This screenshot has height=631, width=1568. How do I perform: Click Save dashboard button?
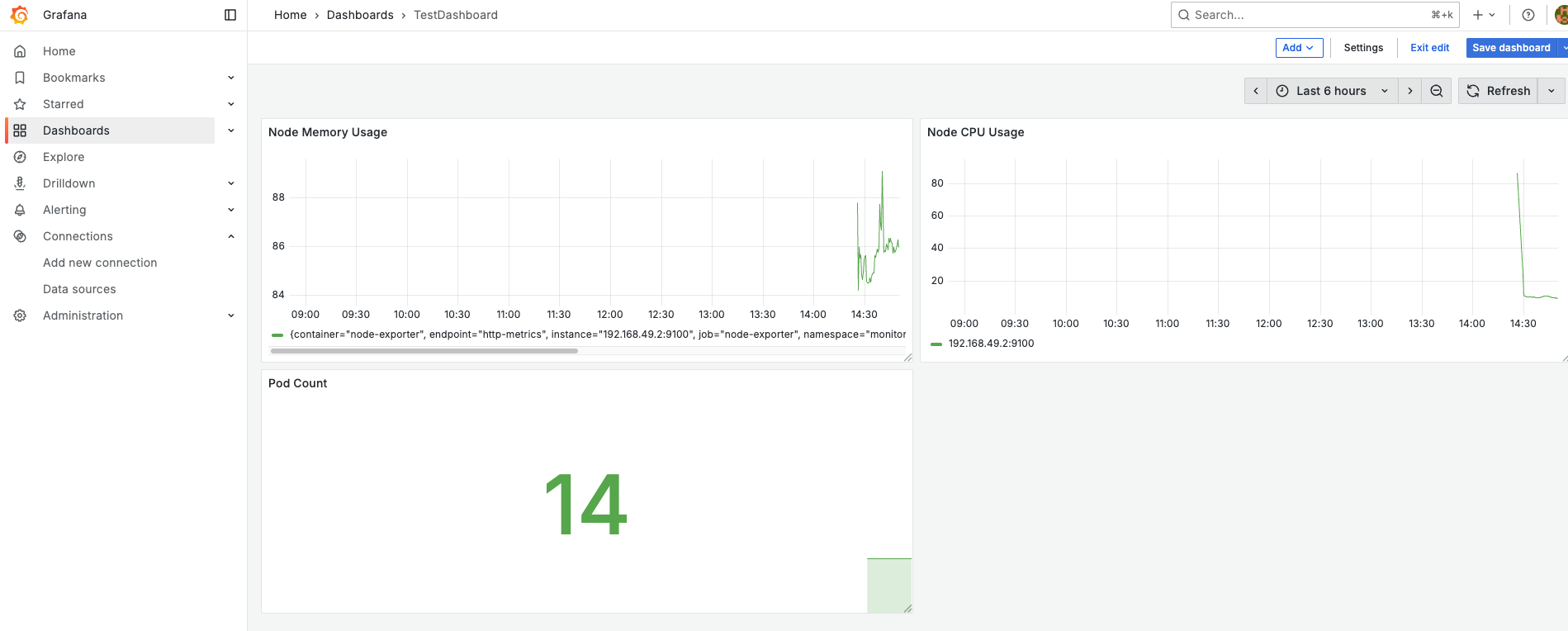point(1511,48)
